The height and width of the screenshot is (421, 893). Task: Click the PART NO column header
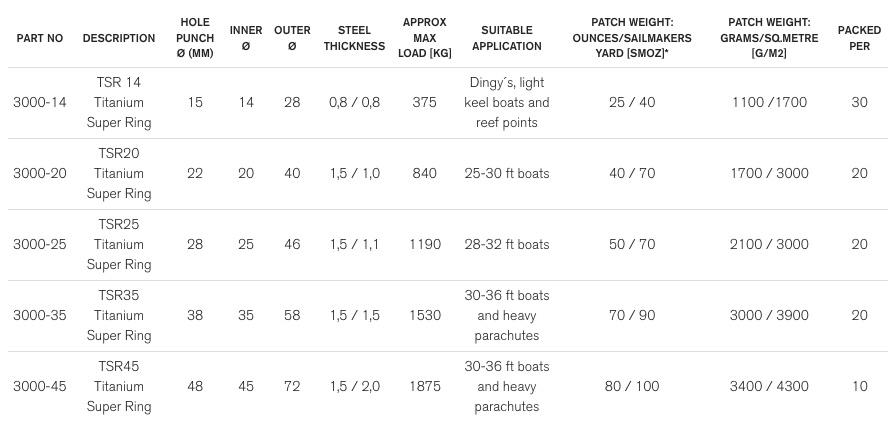click(39, 38)
